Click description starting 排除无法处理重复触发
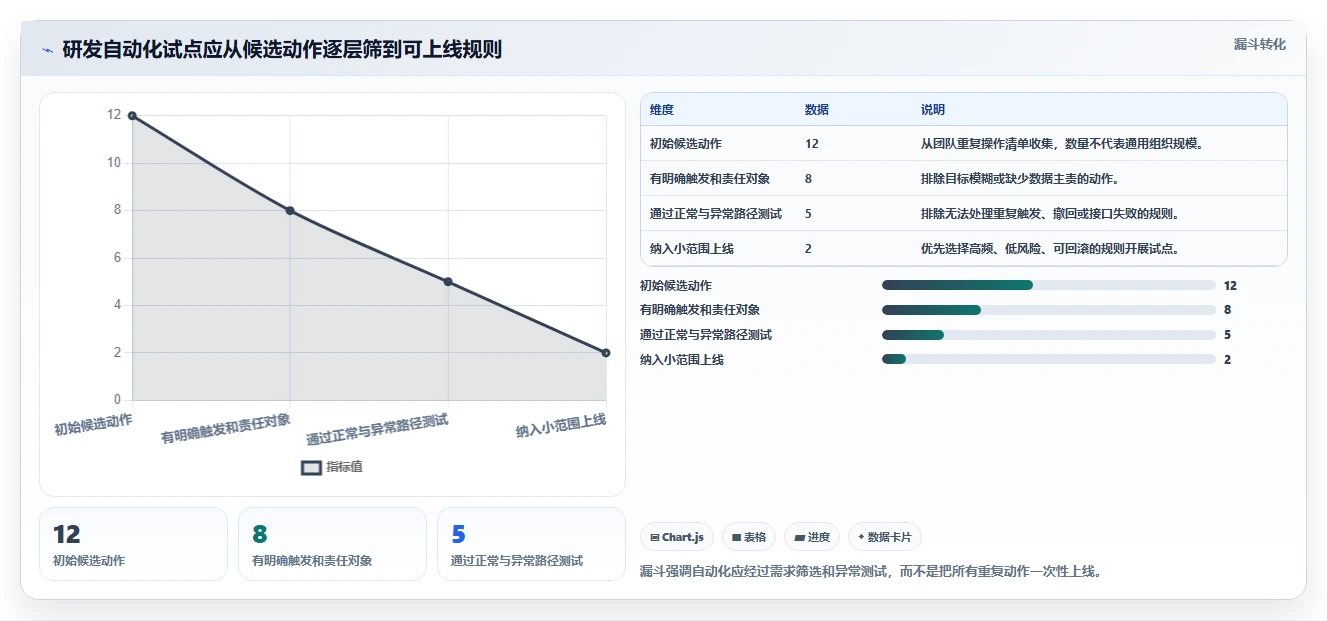 click(x=1050, y=214)
